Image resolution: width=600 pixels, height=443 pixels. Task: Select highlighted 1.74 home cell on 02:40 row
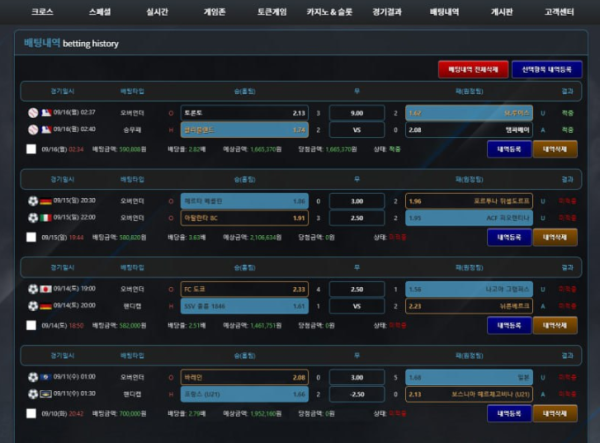tap(245, 130)
